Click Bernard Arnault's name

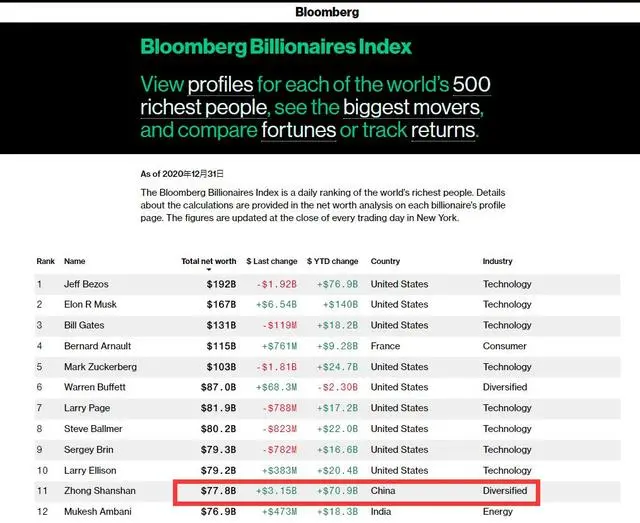(97, 346)
